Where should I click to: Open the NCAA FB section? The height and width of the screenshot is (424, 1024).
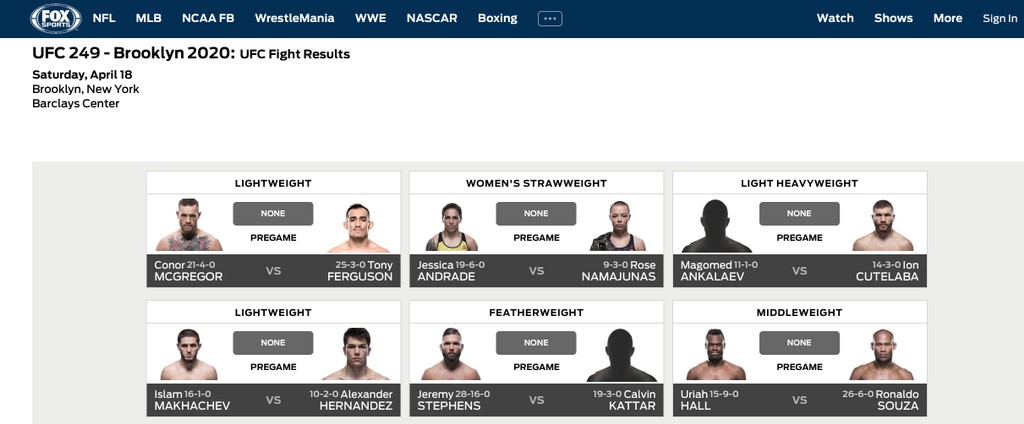[208, 18]
